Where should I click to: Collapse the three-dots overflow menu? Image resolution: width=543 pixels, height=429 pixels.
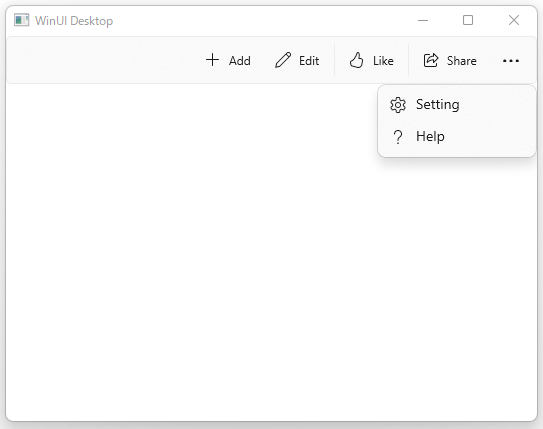click(511, 61)
